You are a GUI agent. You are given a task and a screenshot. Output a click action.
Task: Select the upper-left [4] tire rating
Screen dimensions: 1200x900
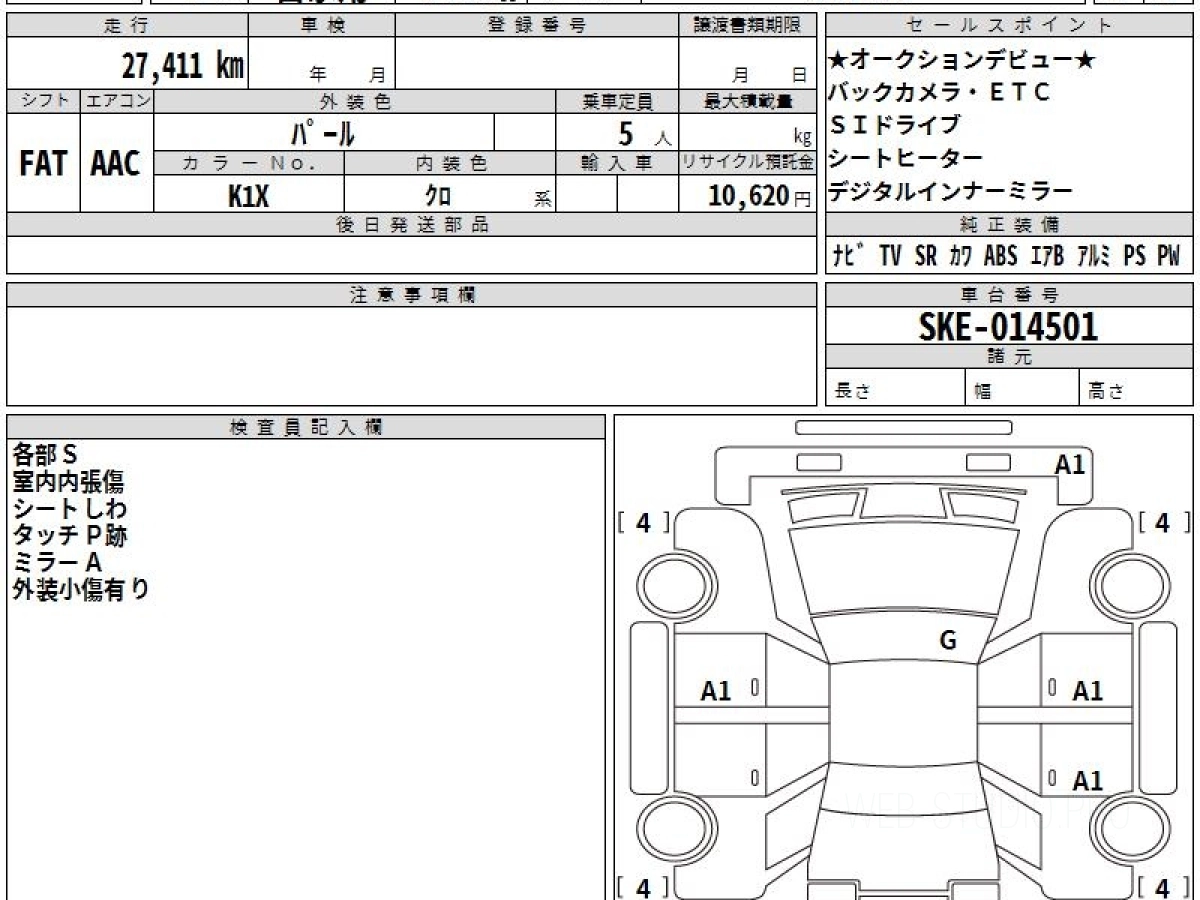coord(643,522)
